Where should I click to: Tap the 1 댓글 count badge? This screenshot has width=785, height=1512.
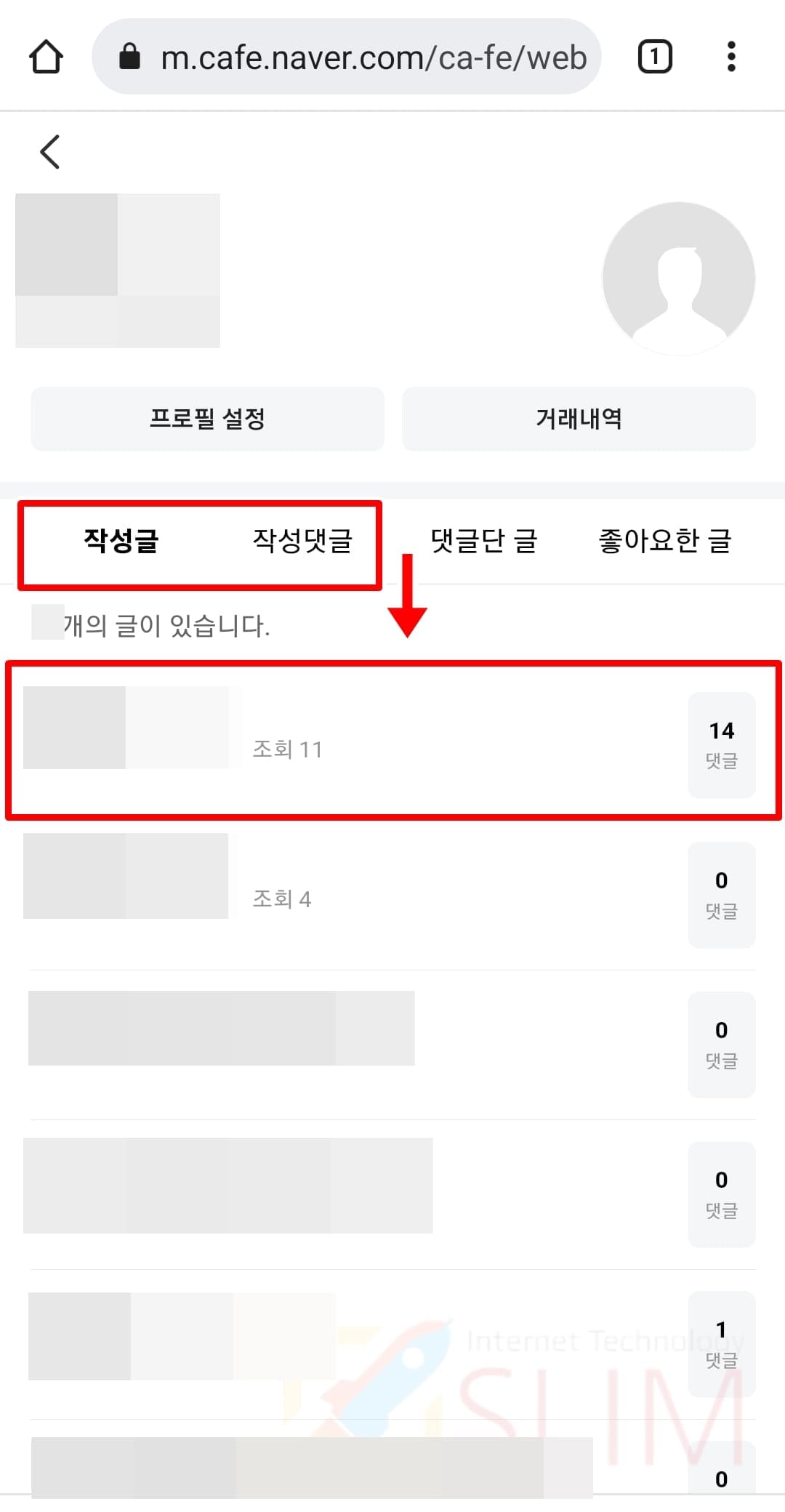(722, 1343)
